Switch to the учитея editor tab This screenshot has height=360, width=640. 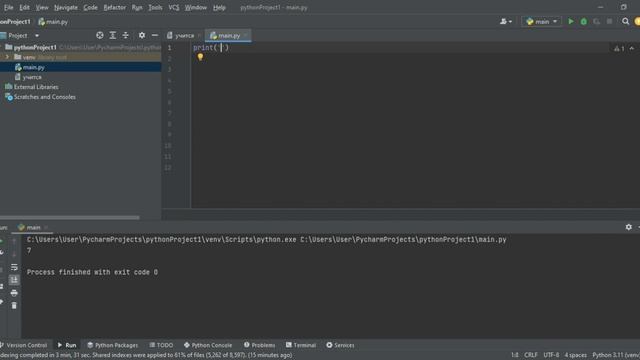tap(184, 36)
